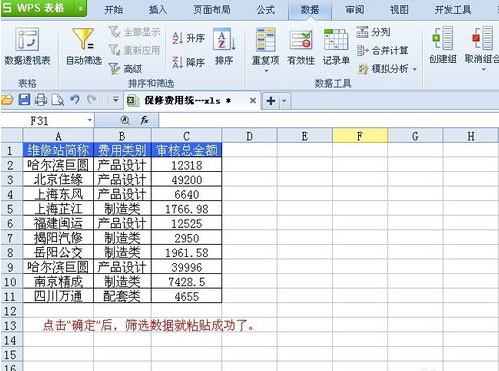Select cell with value 49200

[187, 180]
